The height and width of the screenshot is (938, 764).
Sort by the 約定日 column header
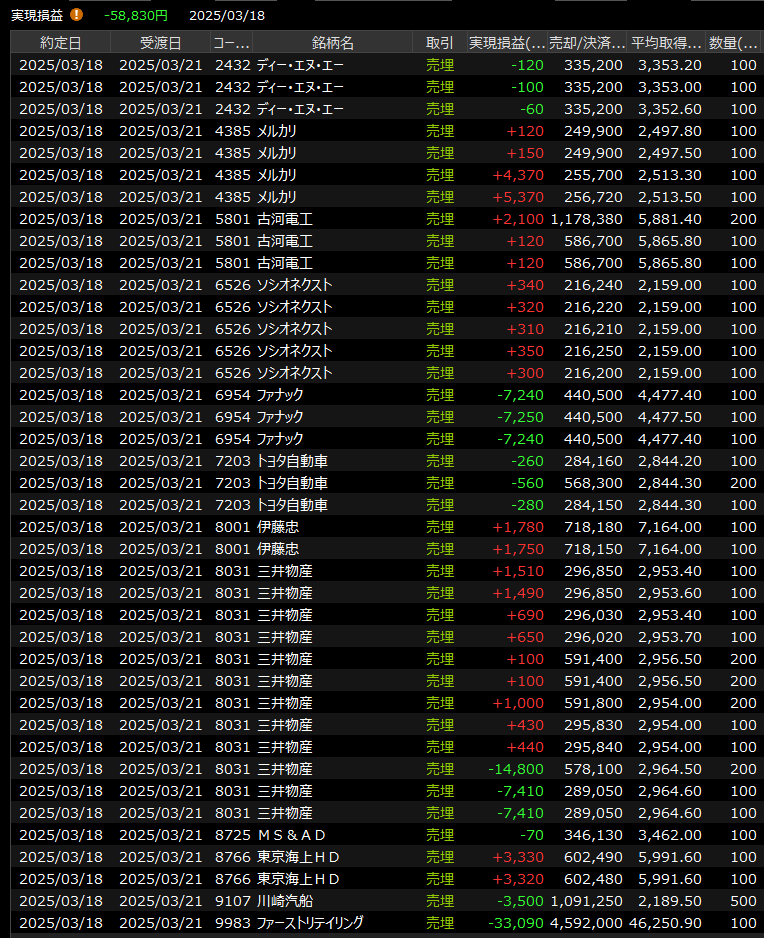61,43
